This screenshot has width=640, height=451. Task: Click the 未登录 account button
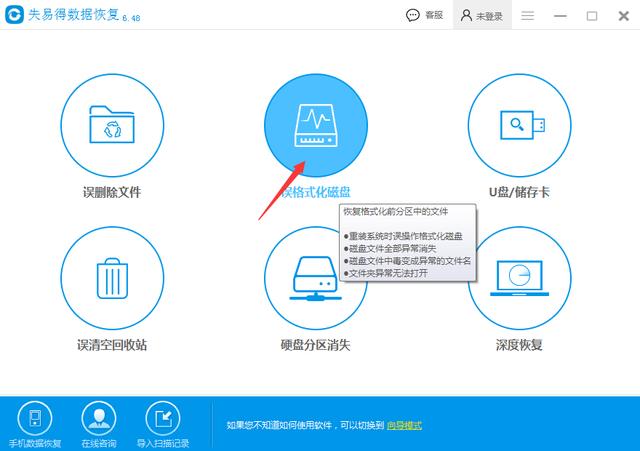[482, 15]
